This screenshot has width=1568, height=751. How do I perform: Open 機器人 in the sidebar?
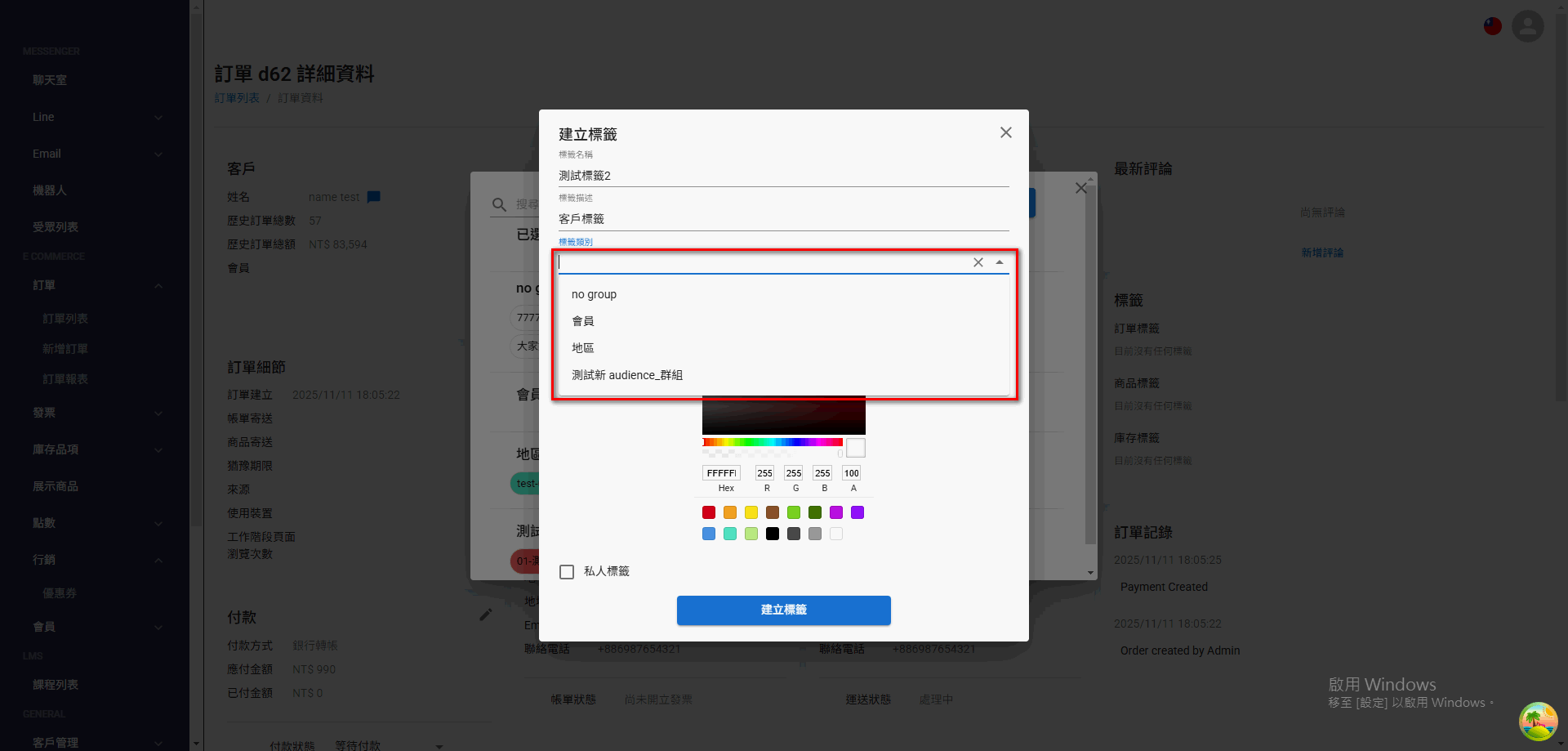click(x=50, y=190)
